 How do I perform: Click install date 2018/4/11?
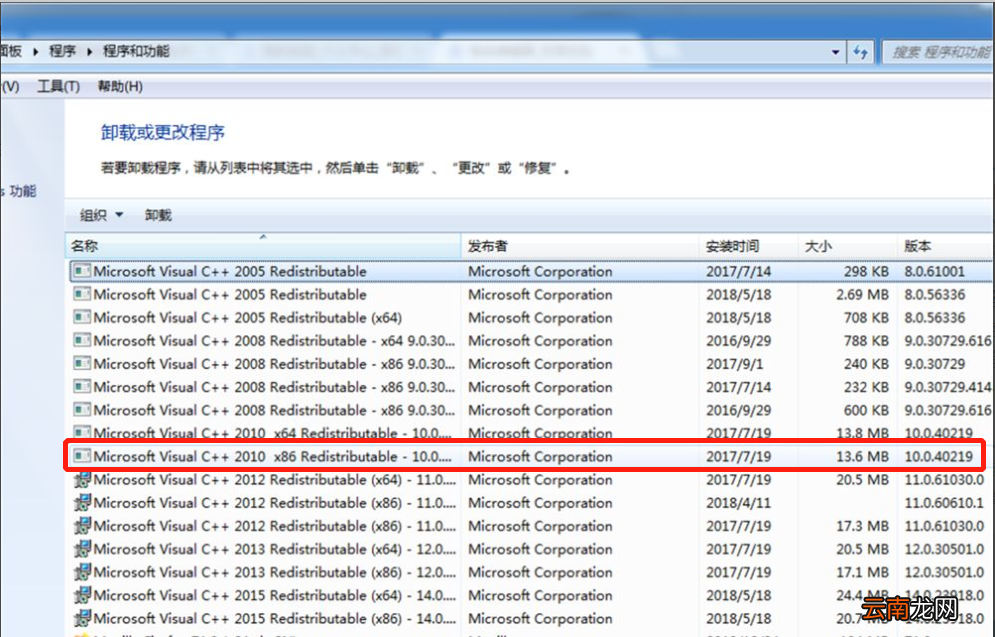(x=738, y=502)
